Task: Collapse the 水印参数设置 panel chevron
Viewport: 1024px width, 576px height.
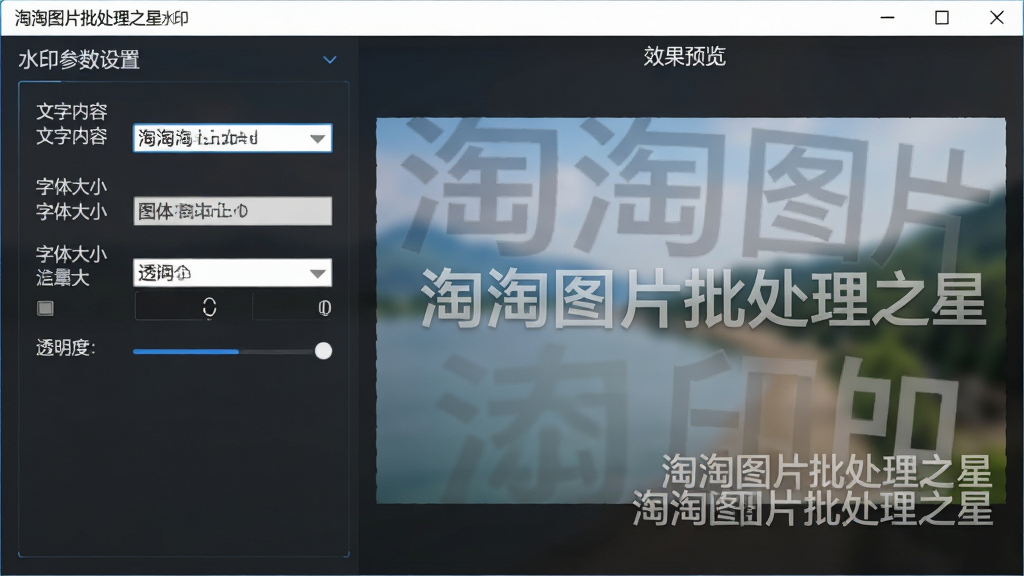Action: [x=330, y=60]
